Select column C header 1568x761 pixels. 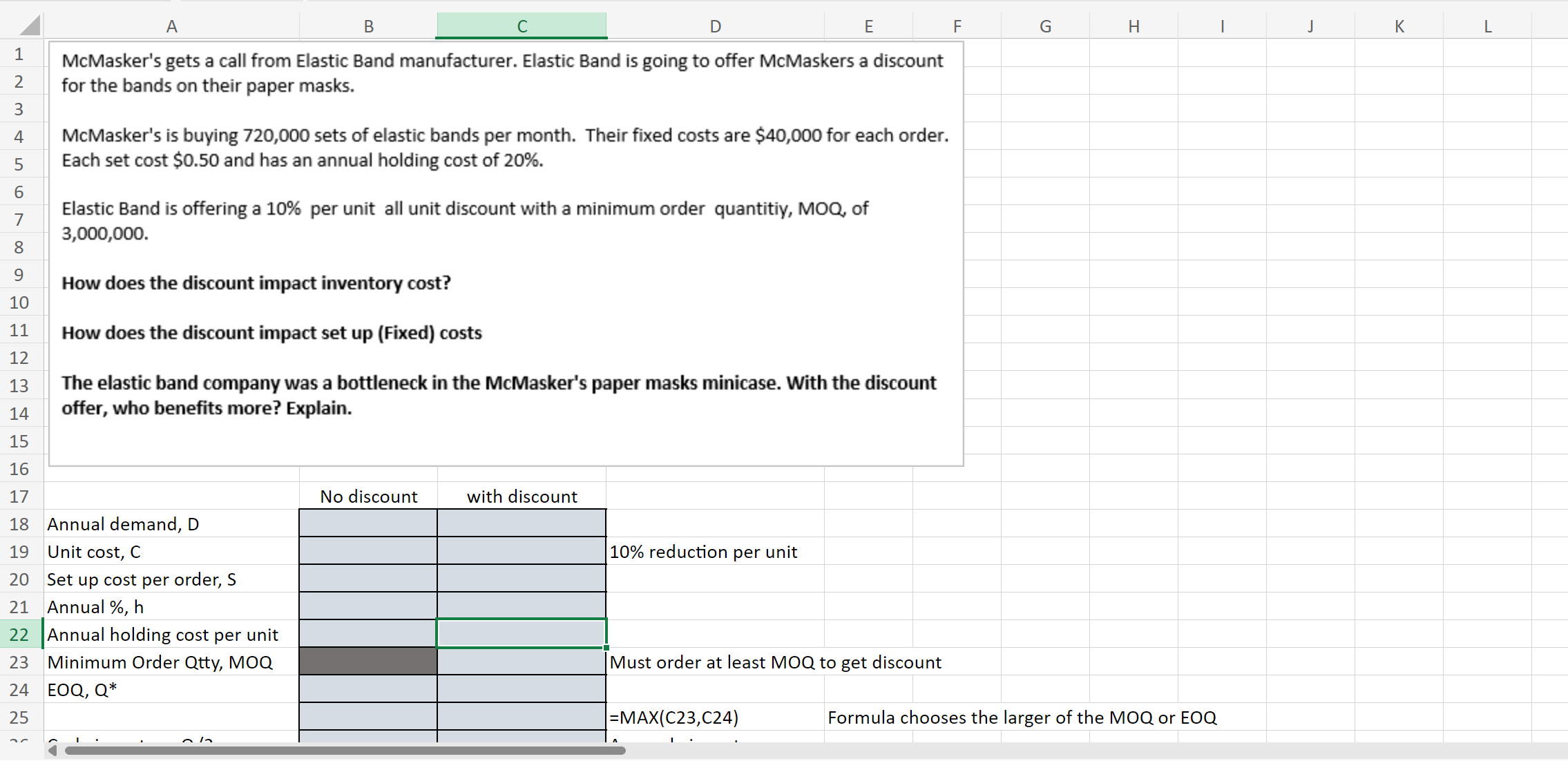click(x=522, y=26)
